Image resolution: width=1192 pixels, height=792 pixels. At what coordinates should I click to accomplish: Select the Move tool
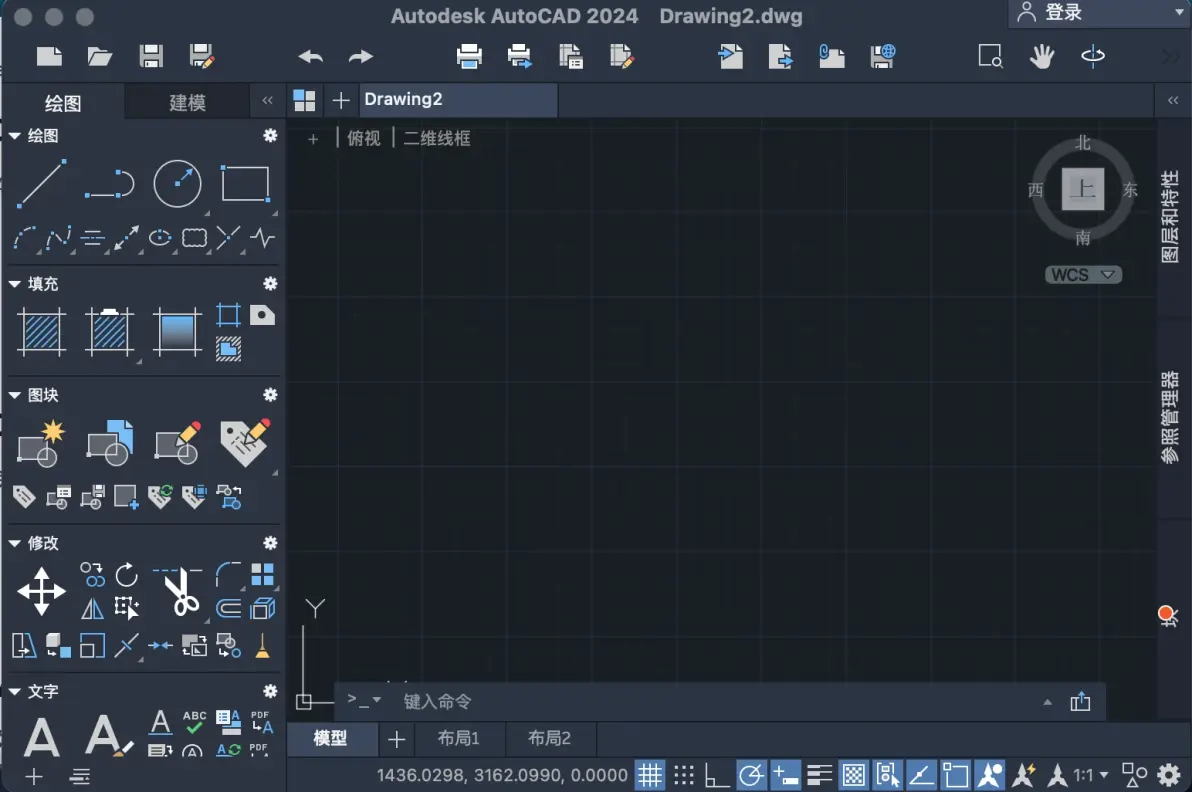click(x=41, y=591)
